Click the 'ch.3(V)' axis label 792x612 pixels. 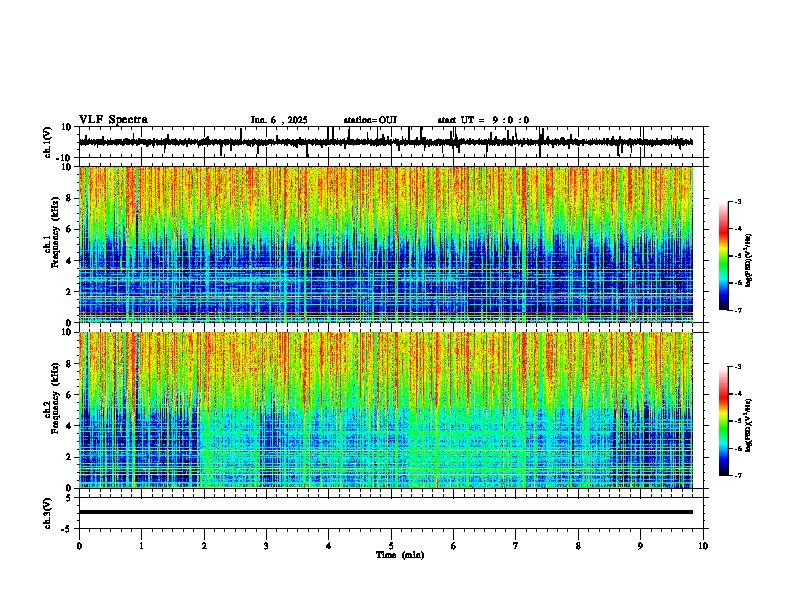pyautogui.click(x=48, y=513)
